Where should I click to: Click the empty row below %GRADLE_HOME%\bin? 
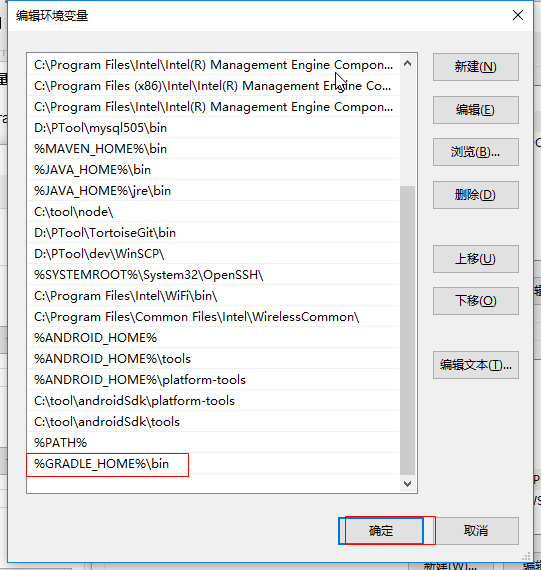(213, 483)
